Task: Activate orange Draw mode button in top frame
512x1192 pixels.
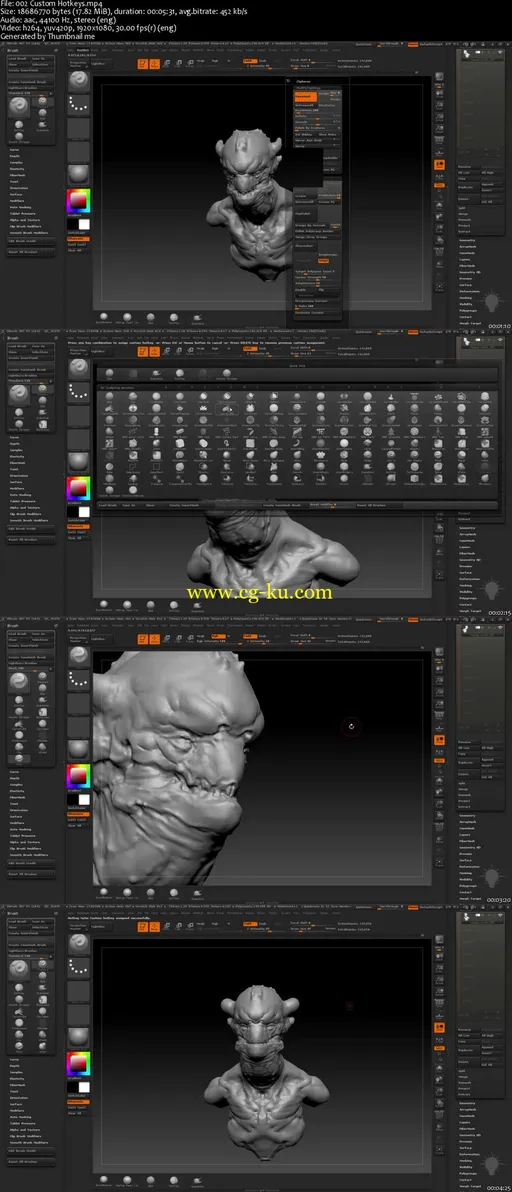Action: click(x=154, y=65)
